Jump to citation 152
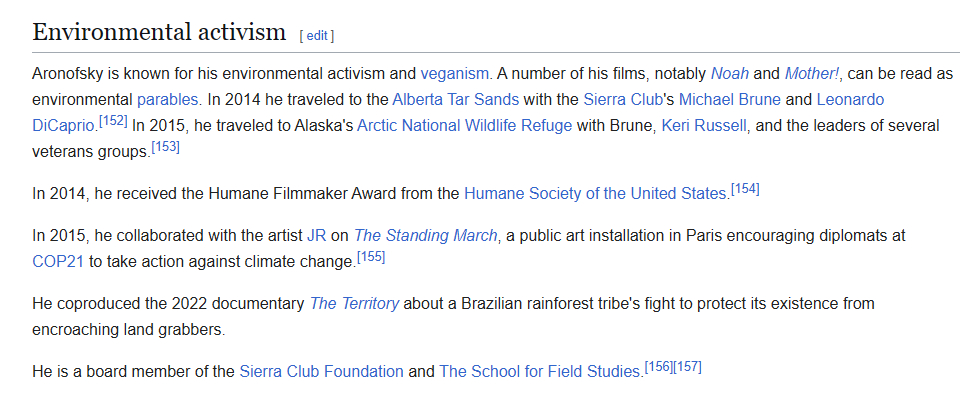 (x=112, y=123)
